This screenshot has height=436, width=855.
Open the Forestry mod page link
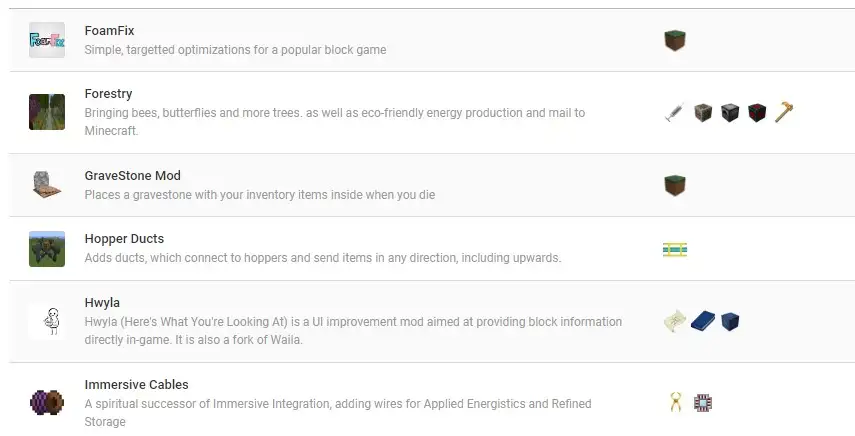108,94
